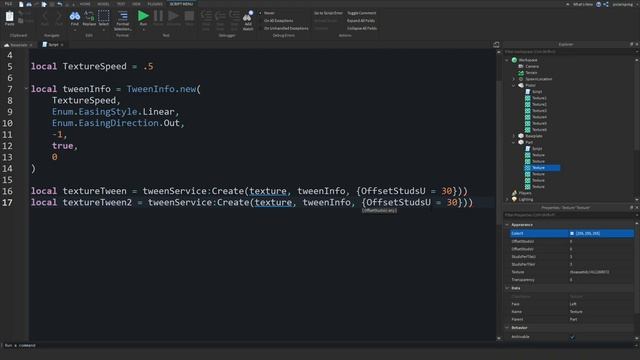Click the Workspace globe icon in Explorer
Screen dimensions: 640x360
(x=514, y=60)
